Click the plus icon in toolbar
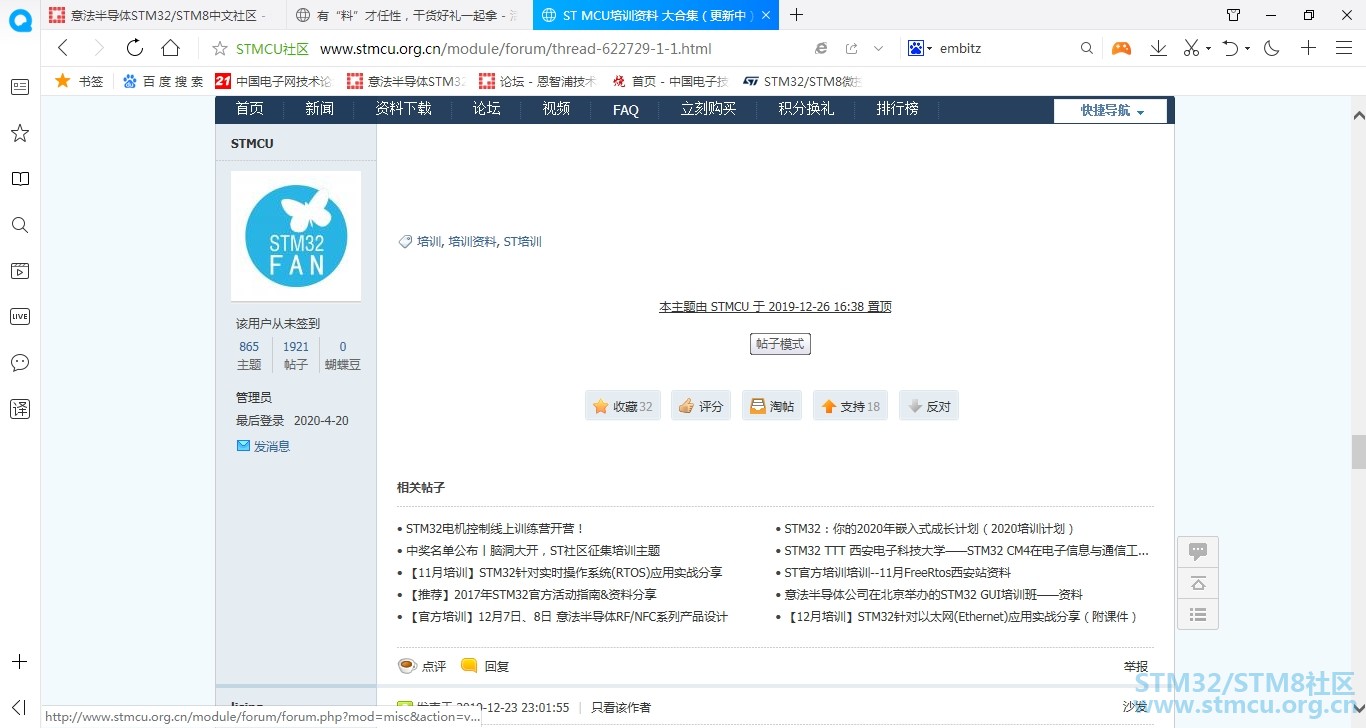The width and height of the screenshot is (1366, 728). (x=1308, y=48)
